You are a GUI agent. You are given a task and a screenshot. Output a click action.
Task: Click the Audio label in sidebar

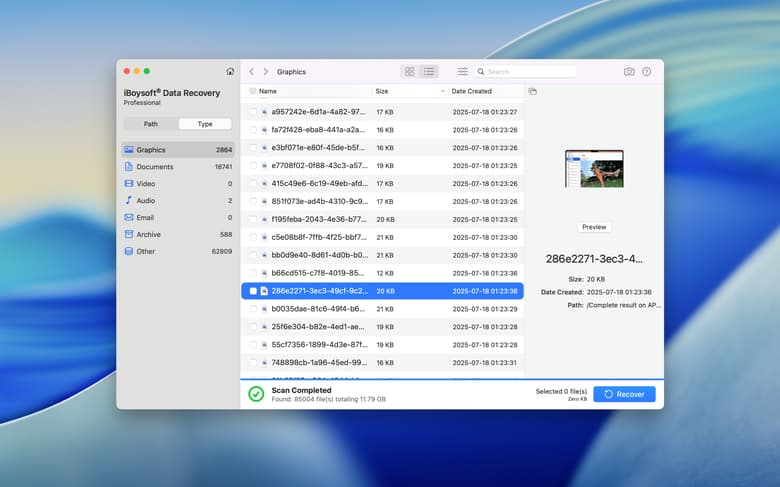point(146,200)
